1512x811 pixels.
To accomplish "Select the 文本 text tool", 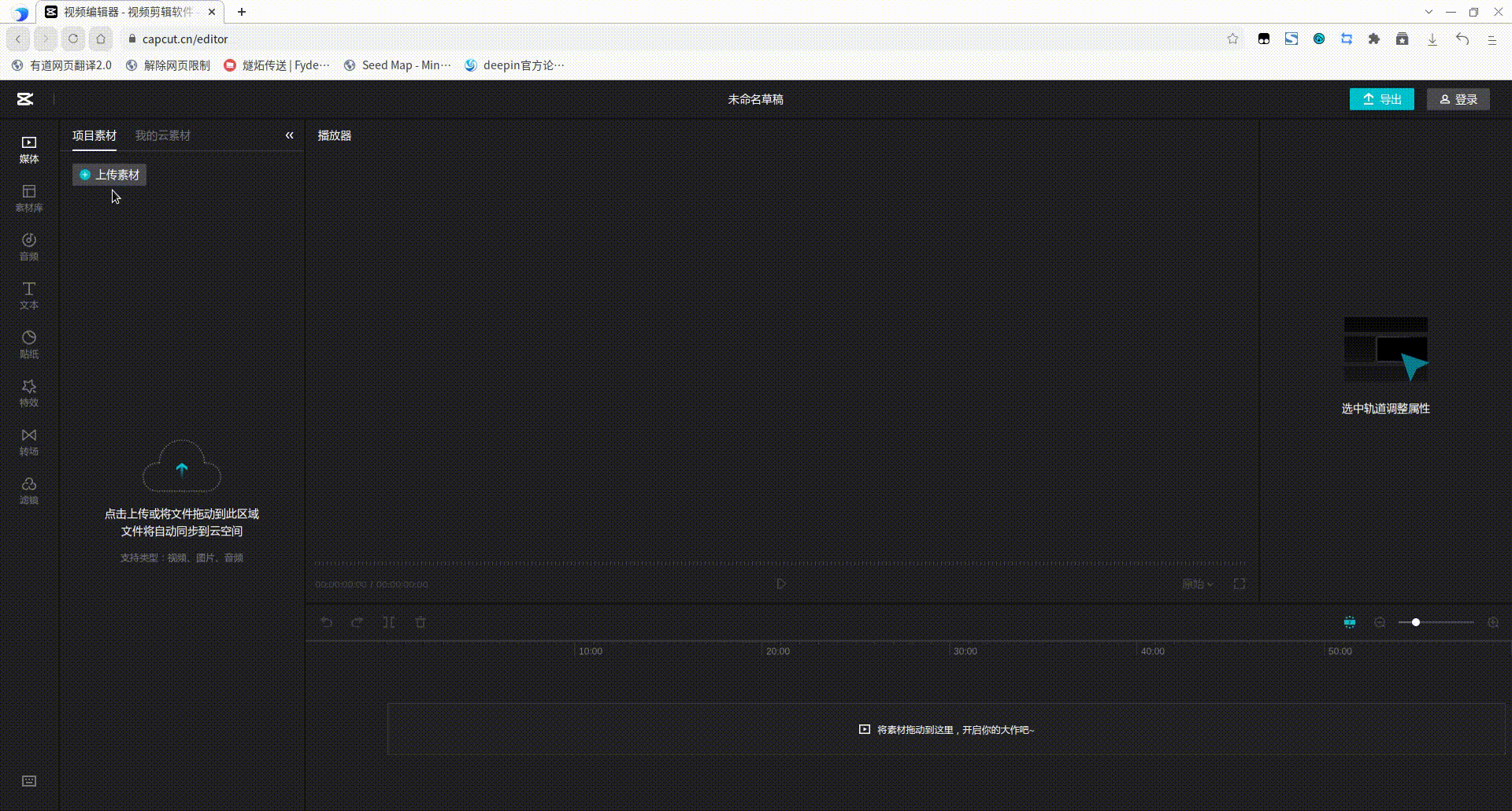I will [28, 295].
